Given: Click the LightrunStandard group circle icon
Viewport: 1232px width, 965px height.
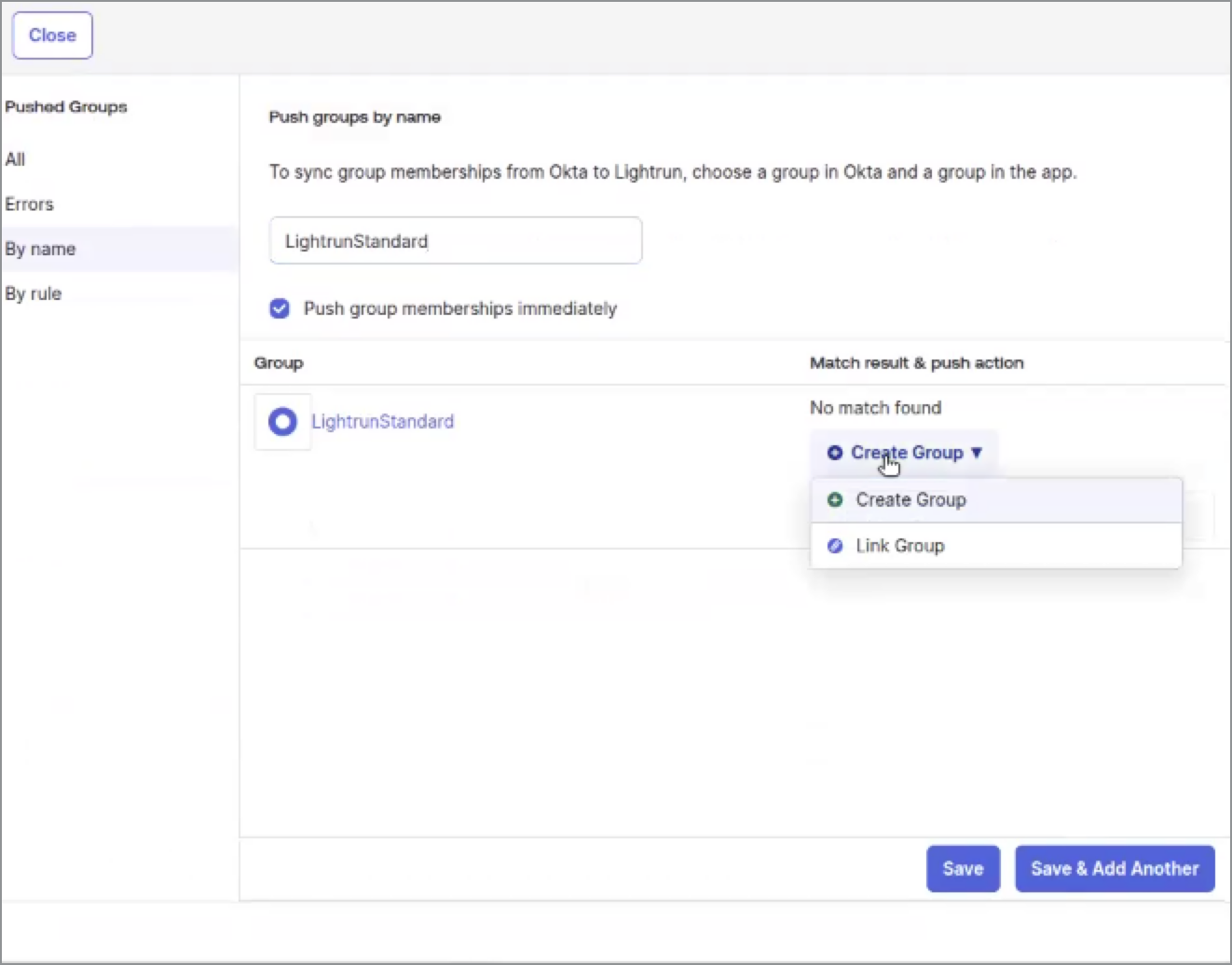Looking at the screenshot, I should 282,422.
